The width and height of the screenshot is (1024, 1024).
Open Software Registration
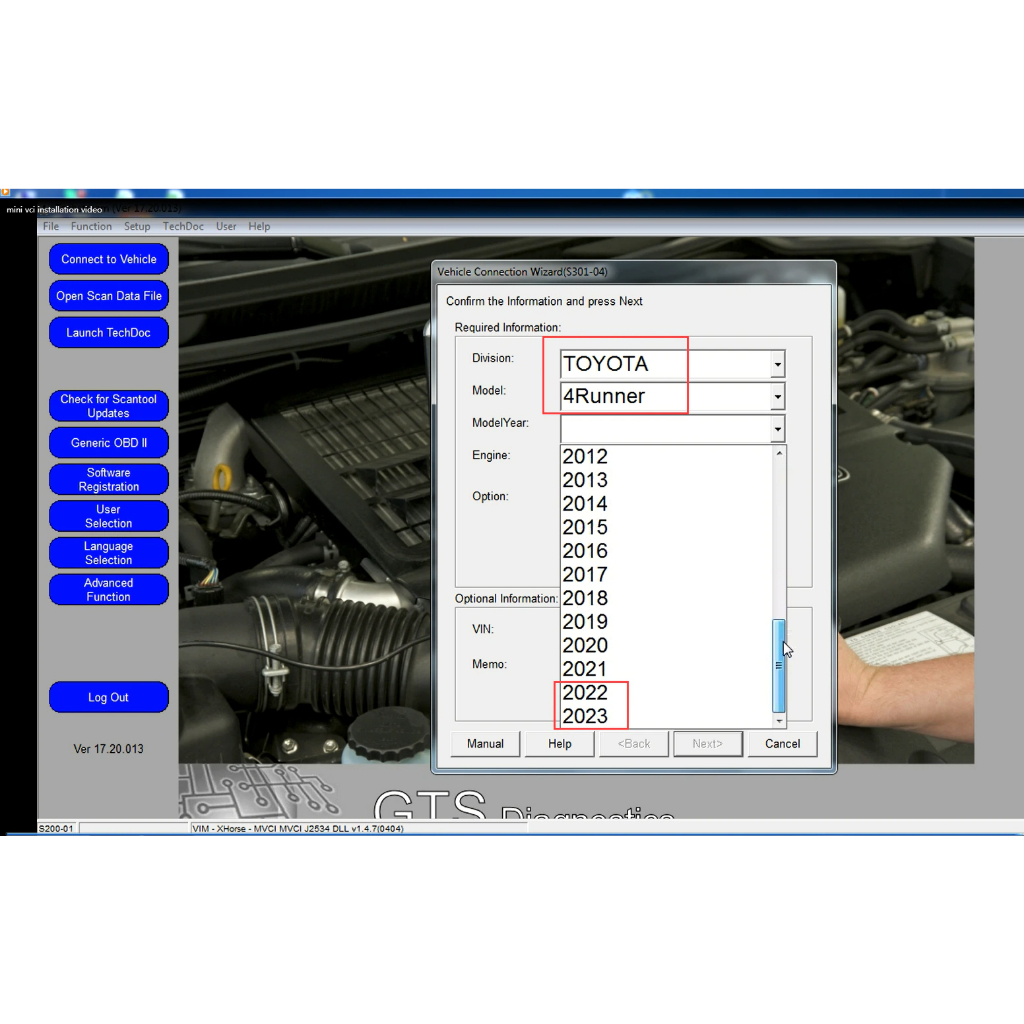point(108,480)
